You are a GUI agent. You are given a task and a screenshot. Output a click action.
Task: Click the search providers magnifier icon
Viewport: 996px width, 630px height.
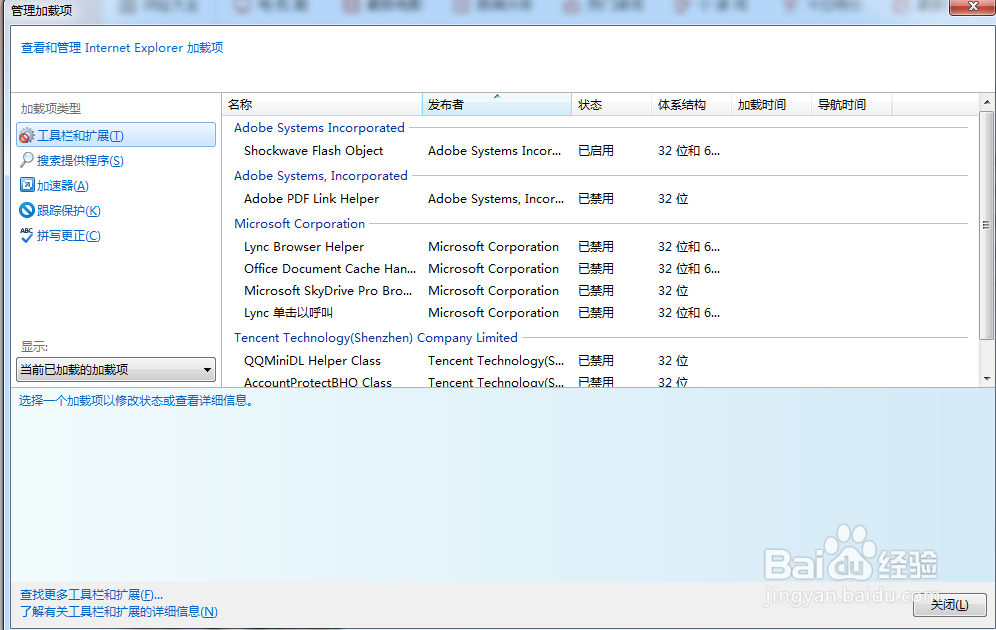click(27, 160)
